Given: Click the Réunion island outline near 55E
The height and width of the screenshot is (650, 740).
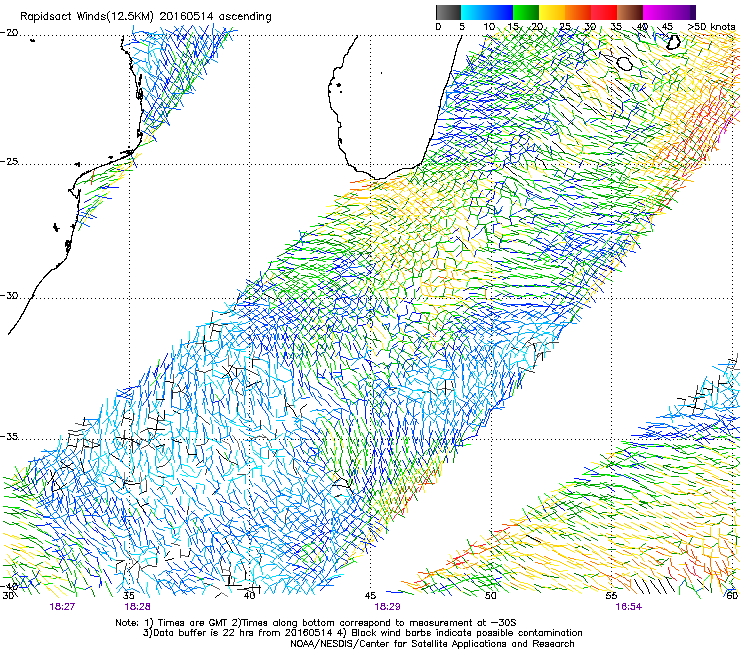Looking at the screenshot, I should point(624,63).
